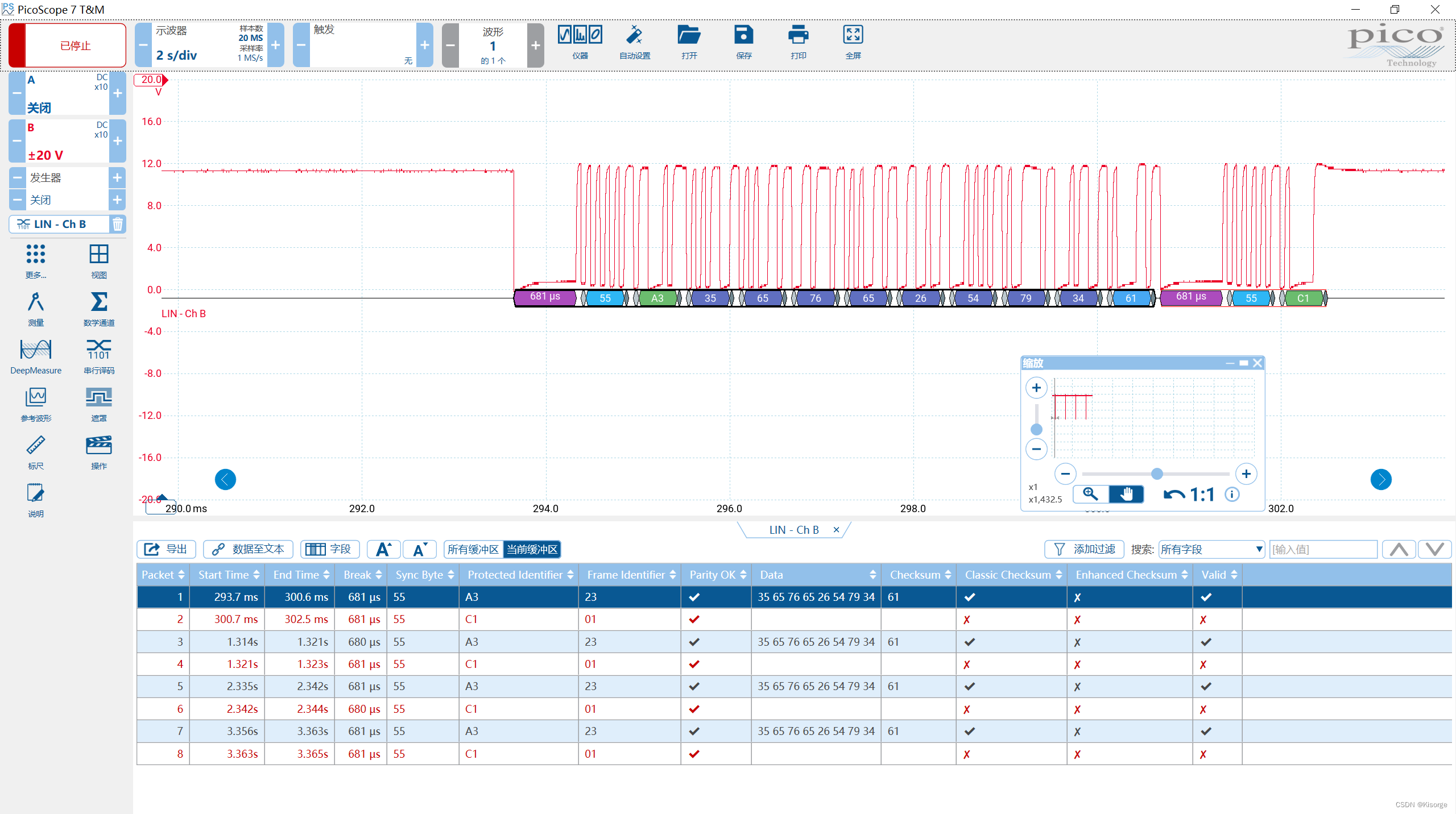The image size is (1456, 814).
Task: Open search field dropdown All fields
Action: 1211,549
